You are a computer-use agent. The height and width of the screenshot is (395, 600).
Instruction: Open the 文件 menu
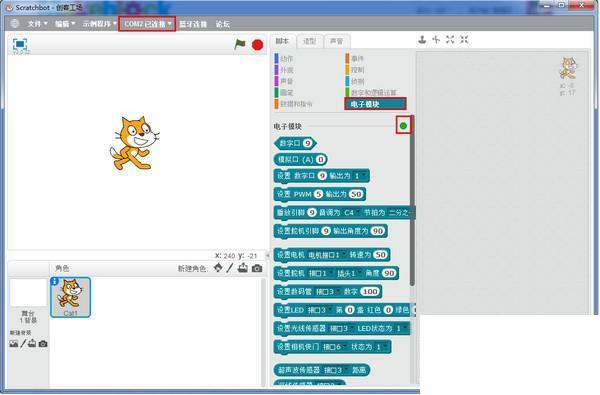point(37,24)
